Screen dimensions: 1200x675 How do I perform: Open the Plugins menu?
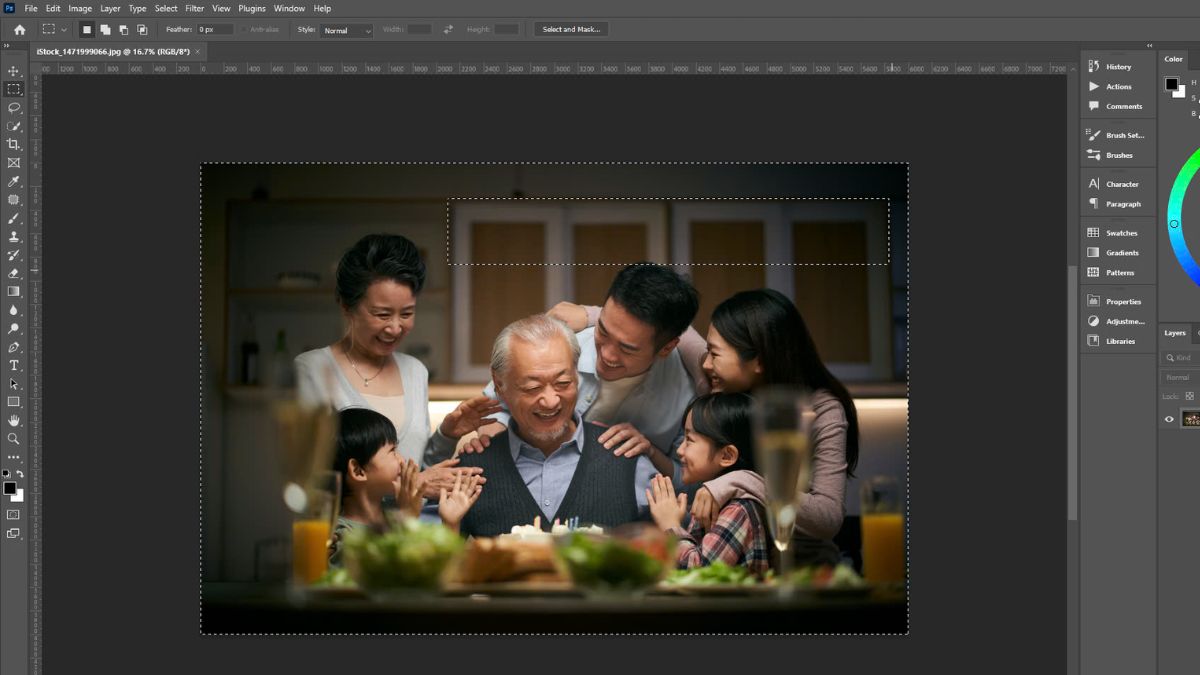tap(252, 8)
